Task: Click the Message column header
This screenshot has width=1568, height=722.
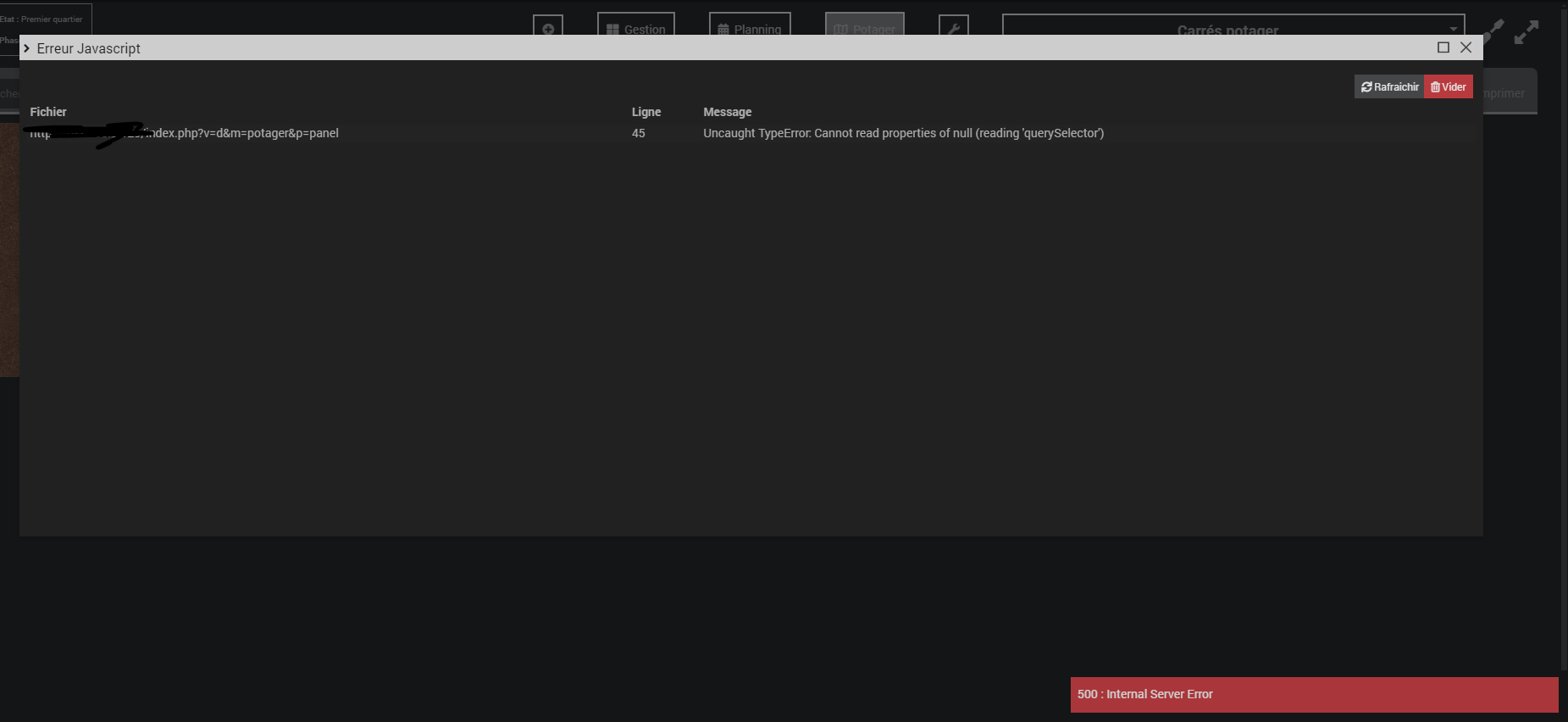Action: (728, 112)
